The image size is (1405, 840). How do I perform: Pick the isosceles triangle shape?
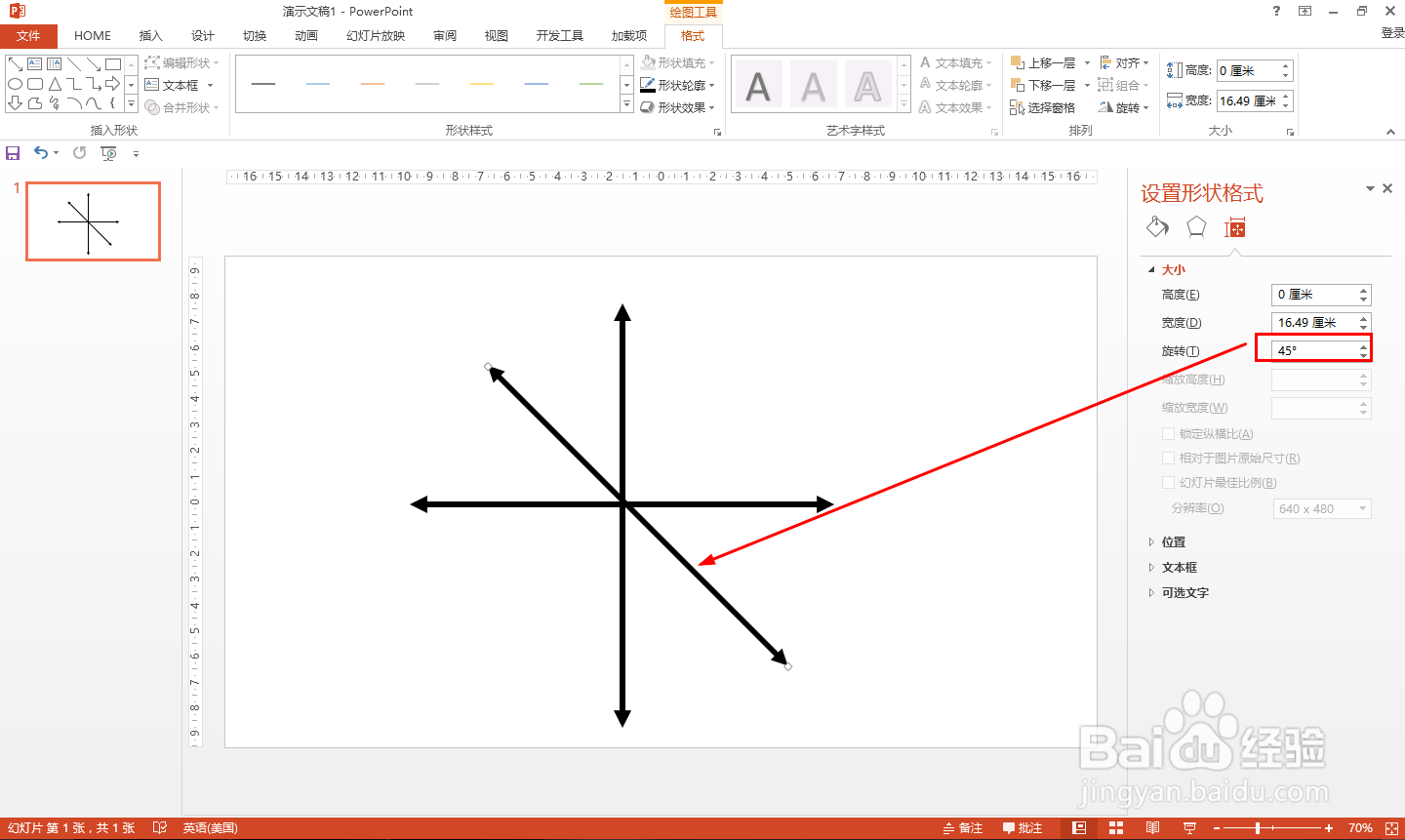[x=55, y=84]
